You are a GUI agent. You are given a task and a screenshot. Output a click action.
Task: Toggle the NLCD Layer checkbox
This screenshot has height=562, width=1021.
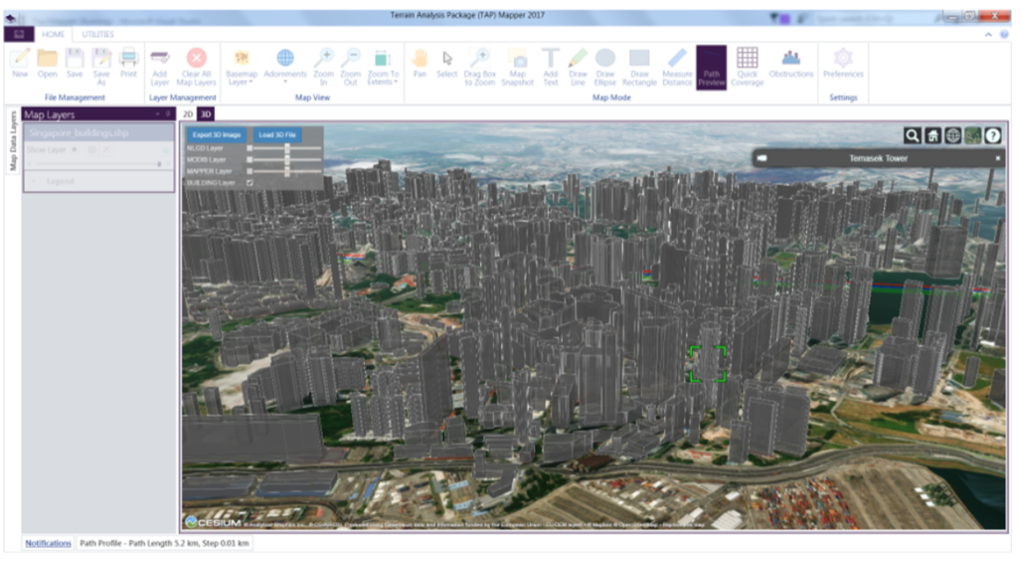[250, 148]
